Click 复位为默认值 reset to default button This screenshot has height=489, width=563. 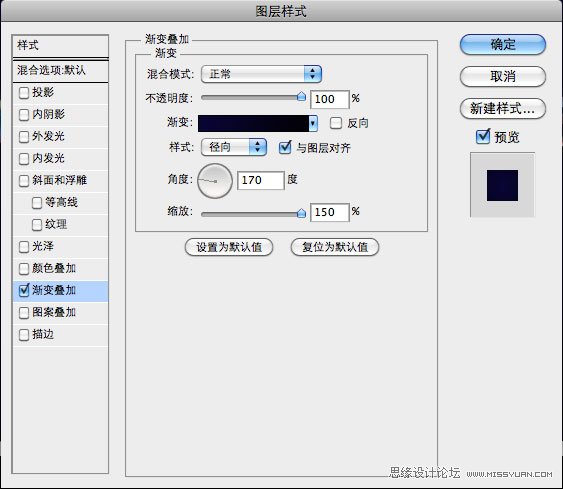[x=335, y=247]
